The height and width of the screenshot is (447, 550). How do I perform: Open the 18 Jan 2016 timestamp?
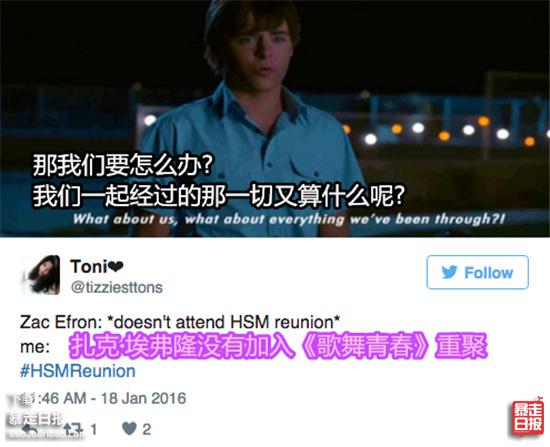coord(143,398)
